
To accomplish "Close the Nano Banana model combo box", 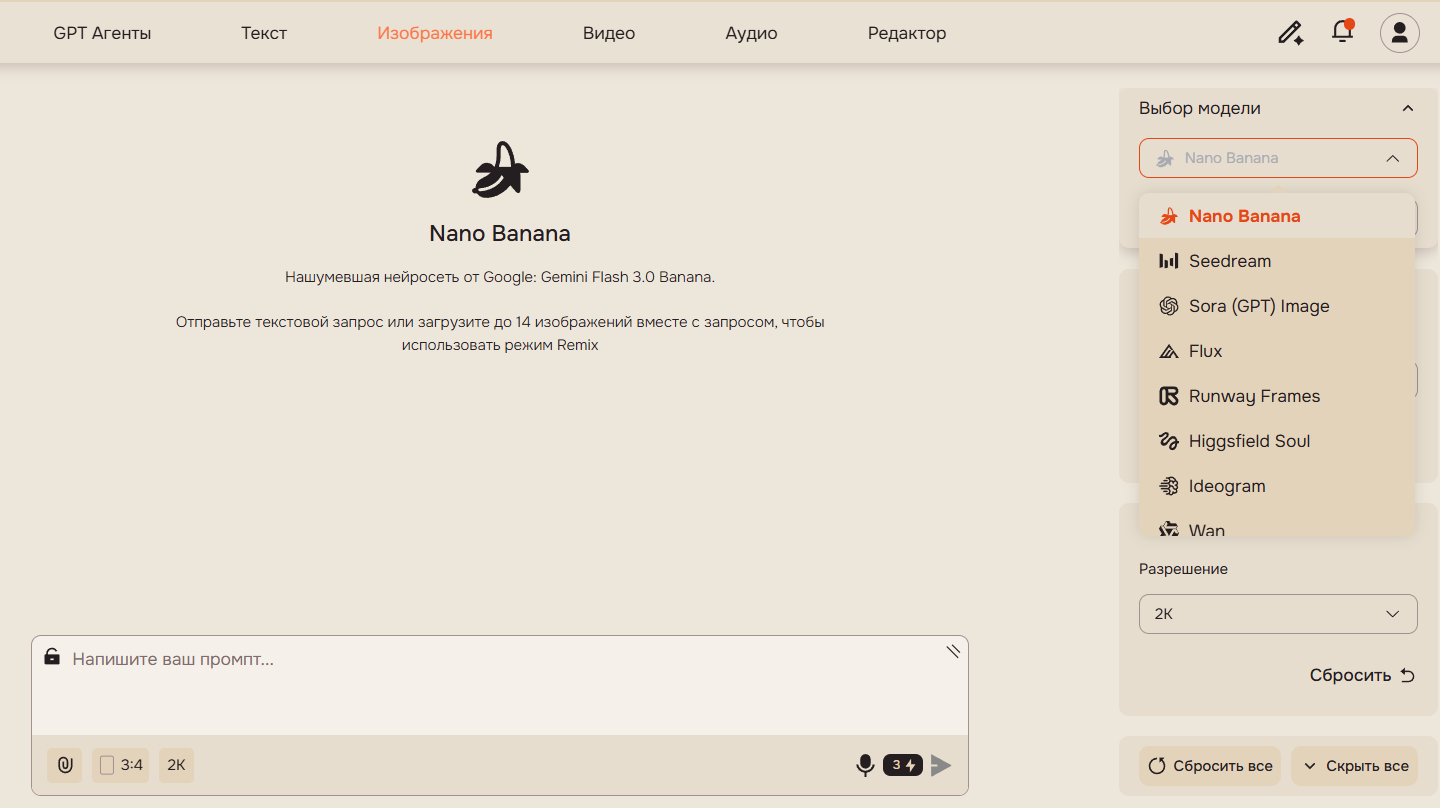I will [1278, 158].
